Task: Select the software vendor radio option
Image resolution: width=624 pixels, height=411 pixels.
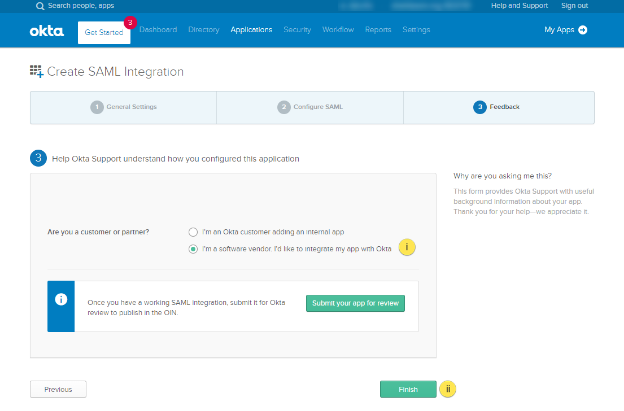Action: 193,249
